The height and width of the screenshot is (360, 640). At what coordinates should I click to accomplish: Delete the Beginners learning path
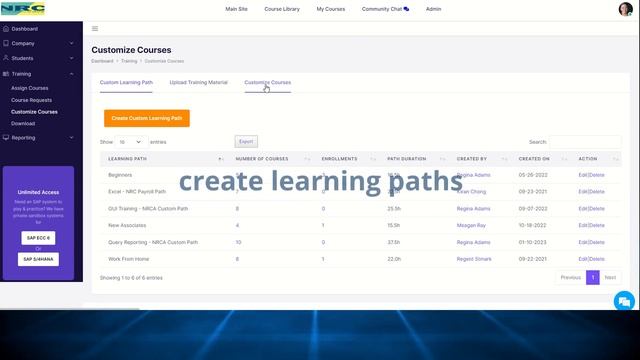597,175
